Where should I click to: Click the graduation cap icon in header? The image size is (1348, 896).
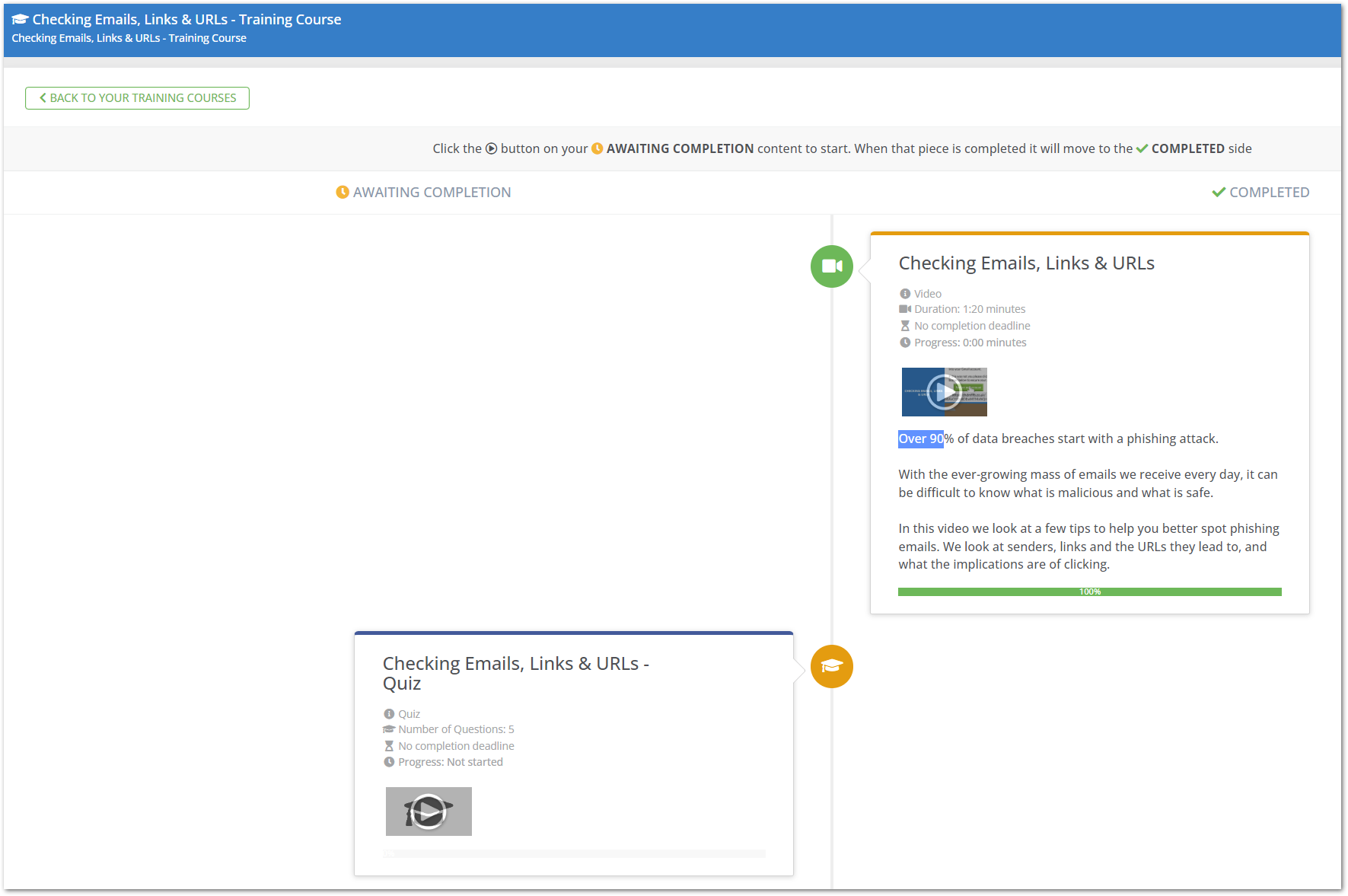click(20, 20)
